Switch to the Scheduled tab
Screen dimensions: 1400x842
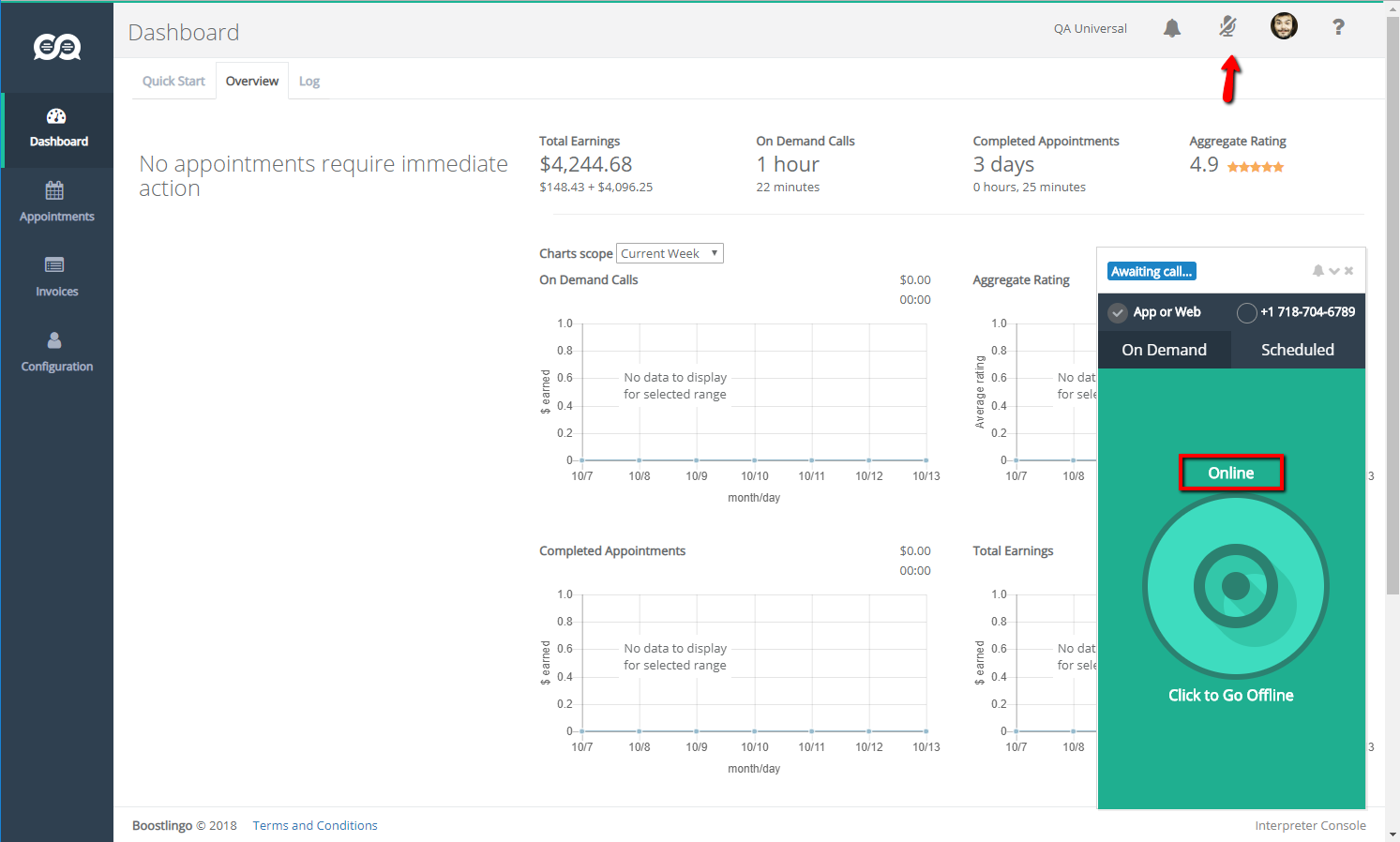coord(1298,350)
